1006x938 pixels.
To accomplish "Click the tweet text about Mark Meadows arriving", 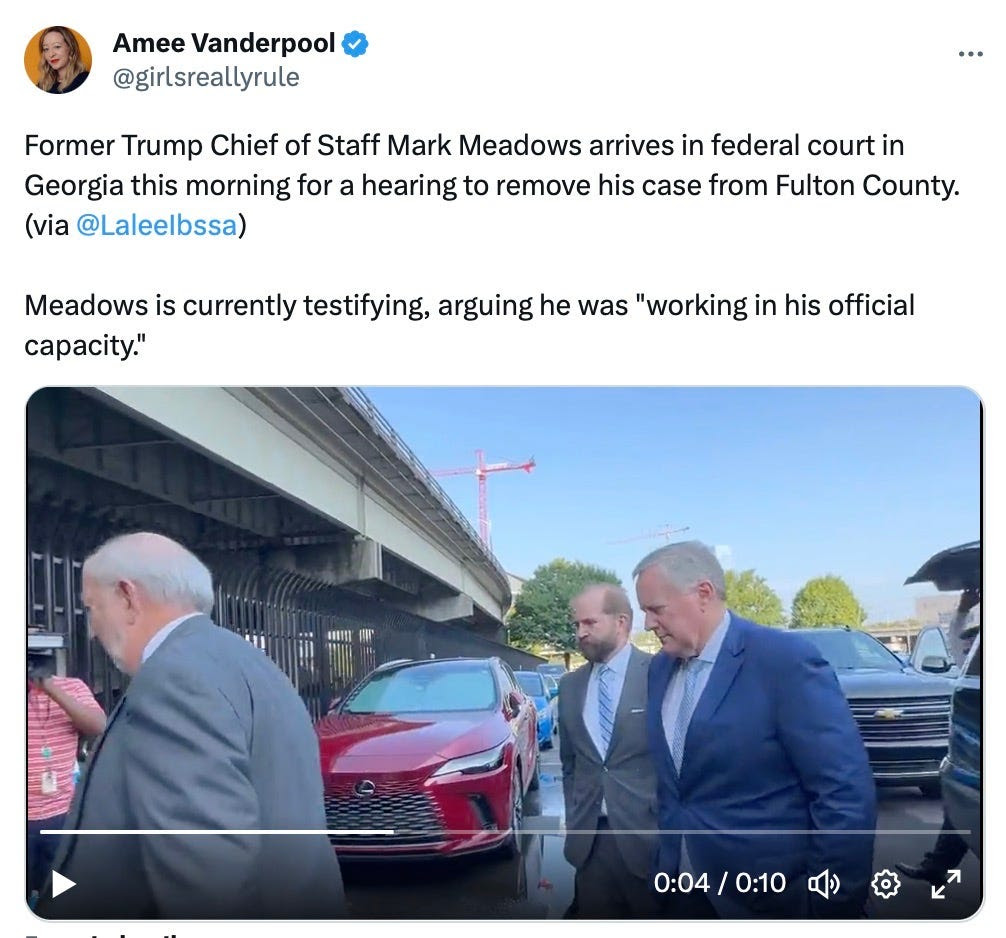I will (492, 185).
